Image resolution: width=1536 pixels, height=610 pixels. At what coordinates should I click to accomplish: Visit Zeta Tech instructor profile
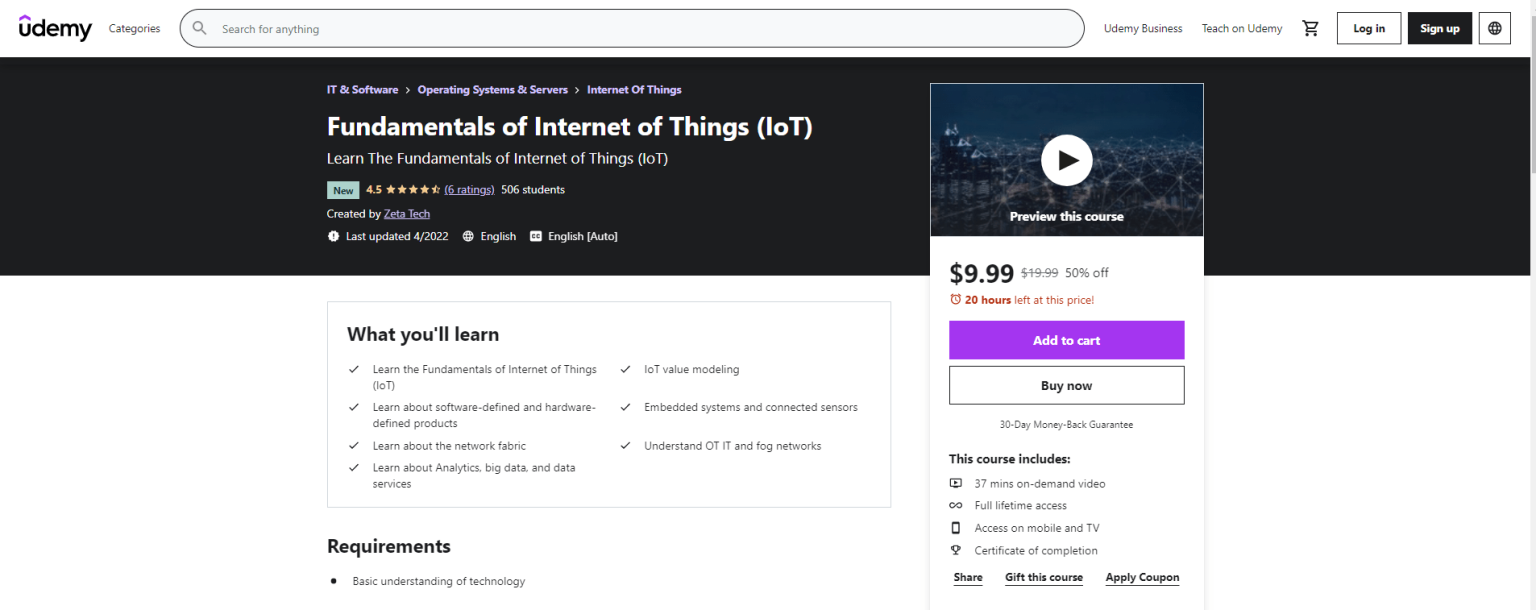tap(406, 213)
